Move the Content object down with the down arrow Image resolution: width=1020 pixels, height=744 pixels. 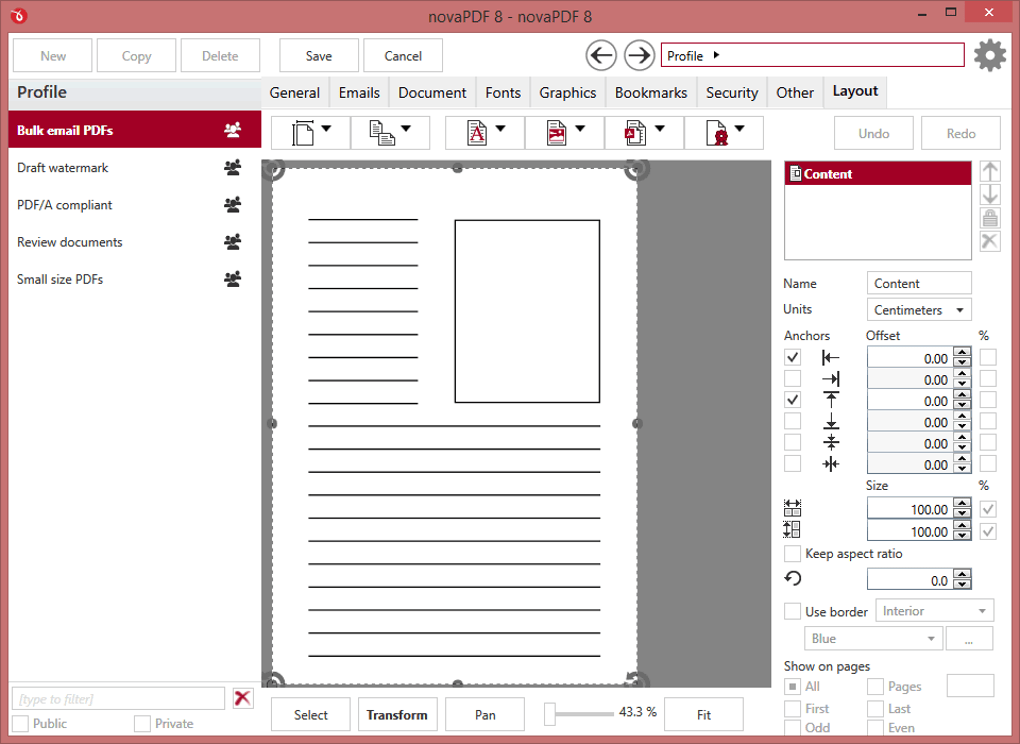pyautogui.click(x=989, y=194)
